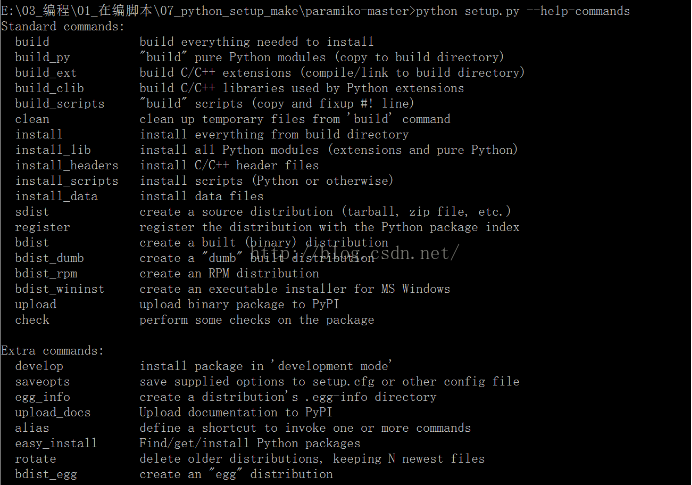
Task: Click the 'register' command entry
Action: (42, 227)
